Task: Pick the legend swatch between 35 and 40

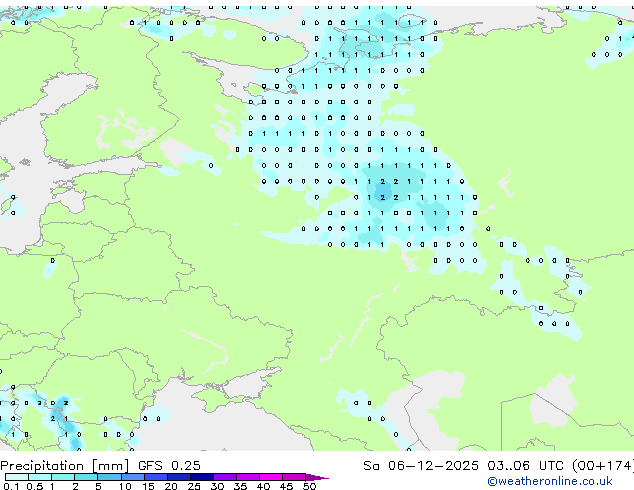Action: click(248, 477)
